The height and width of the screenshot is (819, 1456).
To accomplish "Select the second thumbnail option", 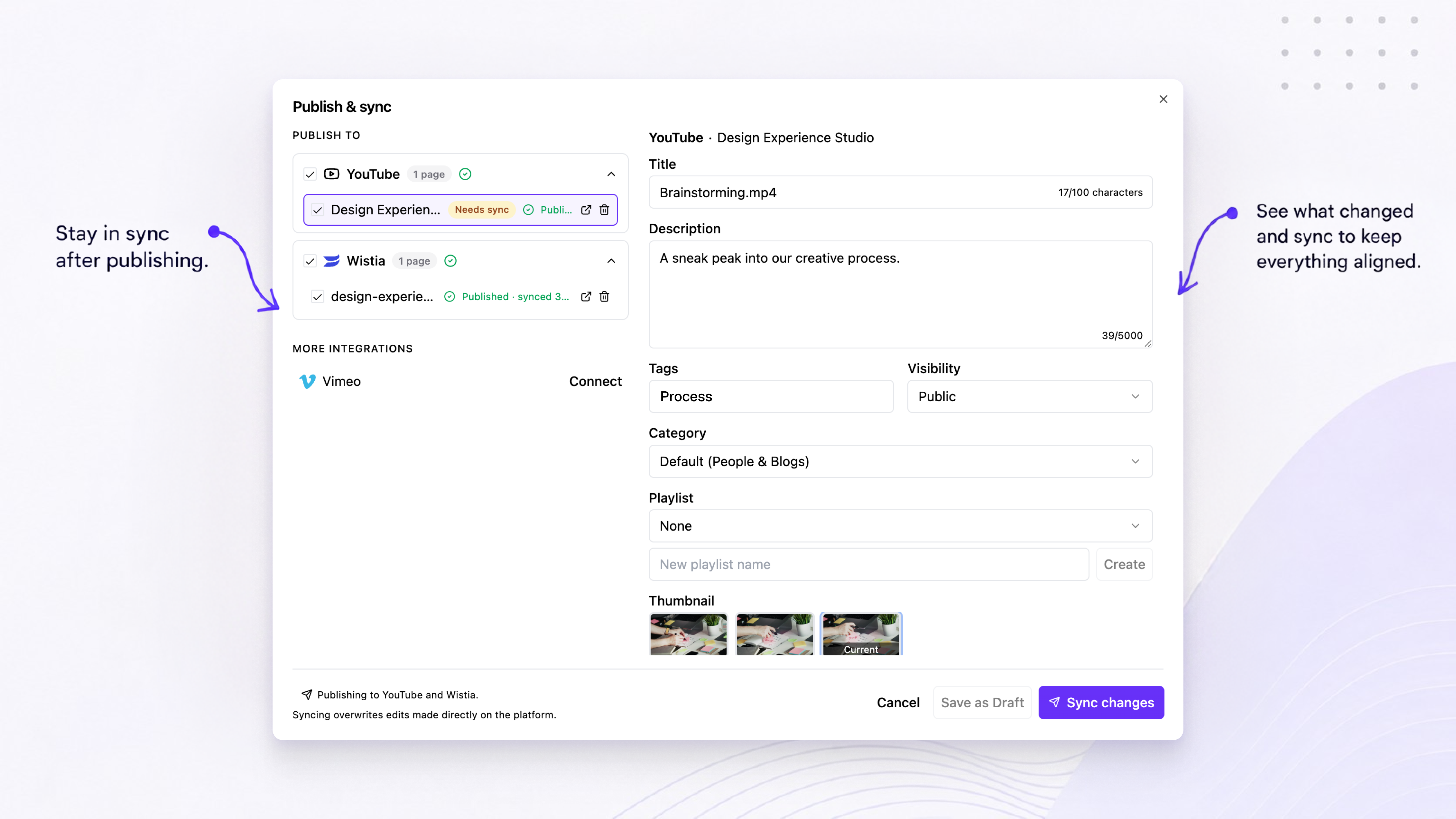I will click(774, 634).
